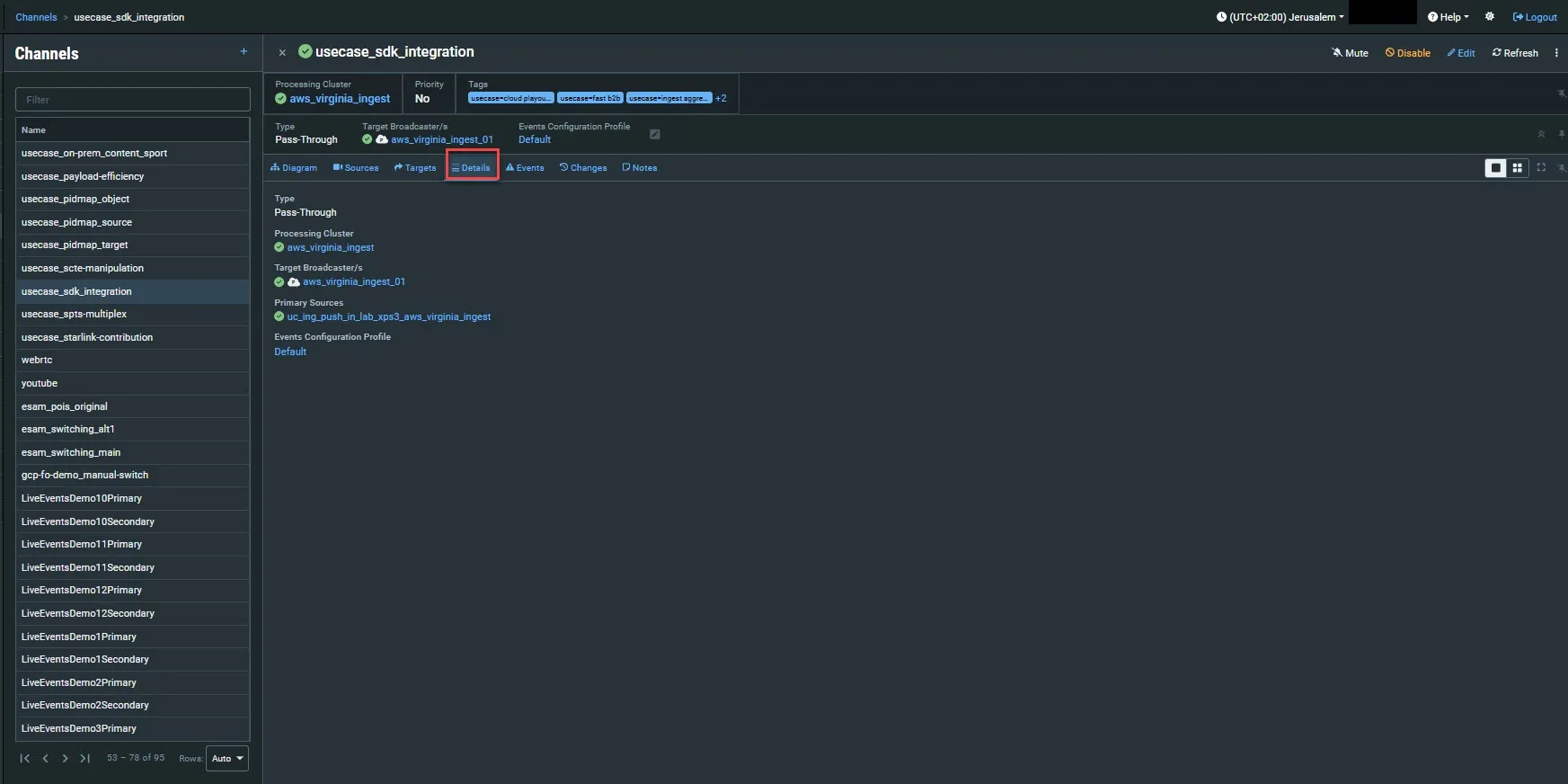The height and width of the screenshot is (784, 1568).
Task: Close the channel panel with the X icon
Action: 282,53
